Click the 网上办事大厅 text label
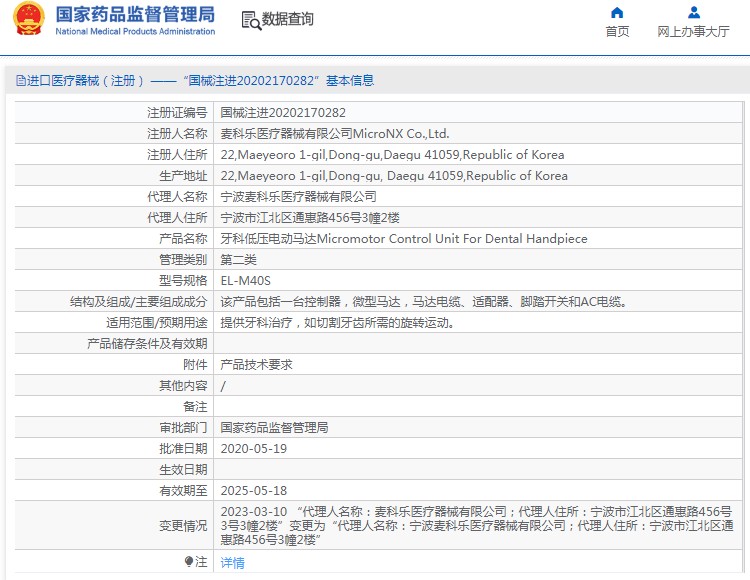Image resolution: width=750 pixels, height=580 pixels. [694, 32]
